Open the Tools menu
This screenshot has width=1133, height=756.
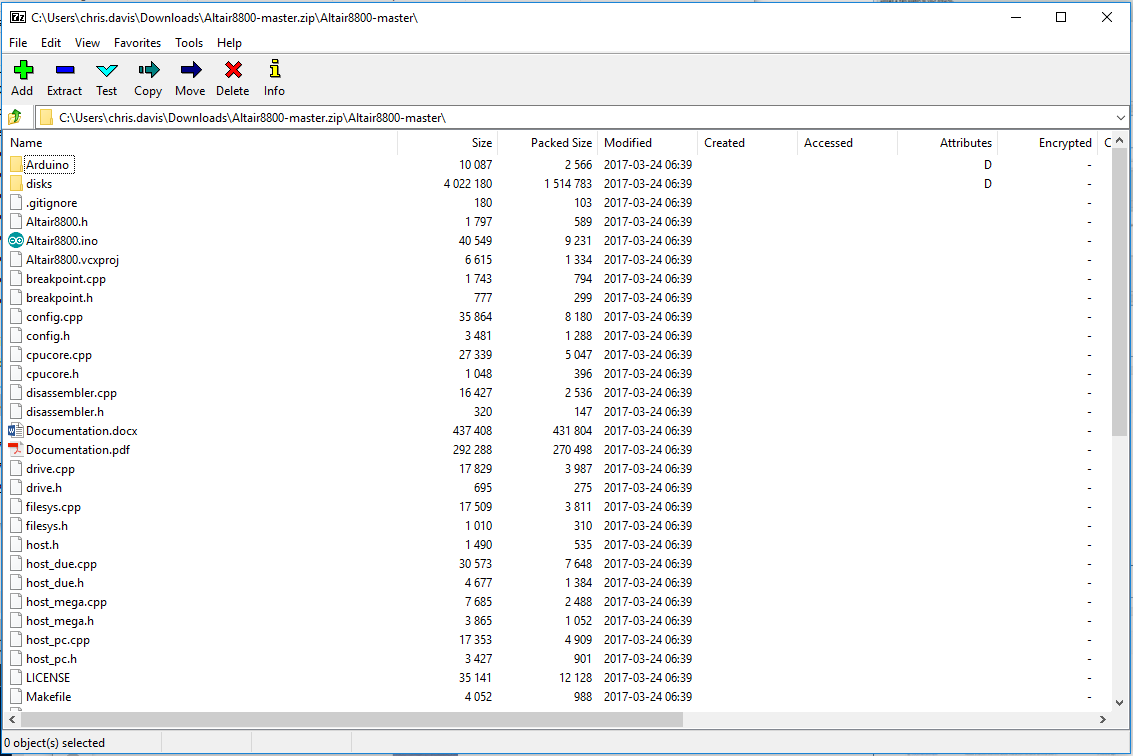point(189,43)
